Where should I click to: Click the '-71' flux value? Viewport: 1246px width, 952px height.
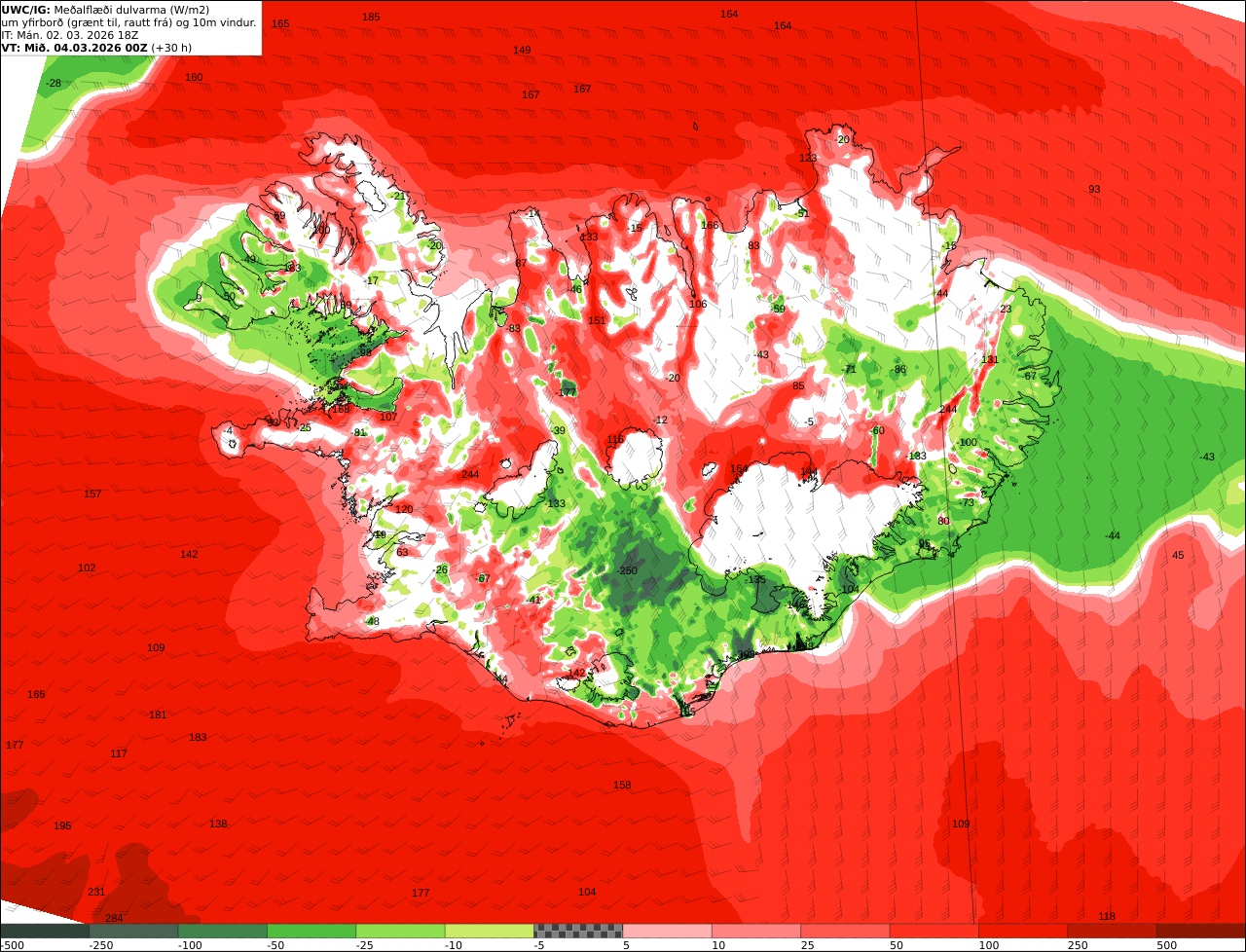click(849, 369)
